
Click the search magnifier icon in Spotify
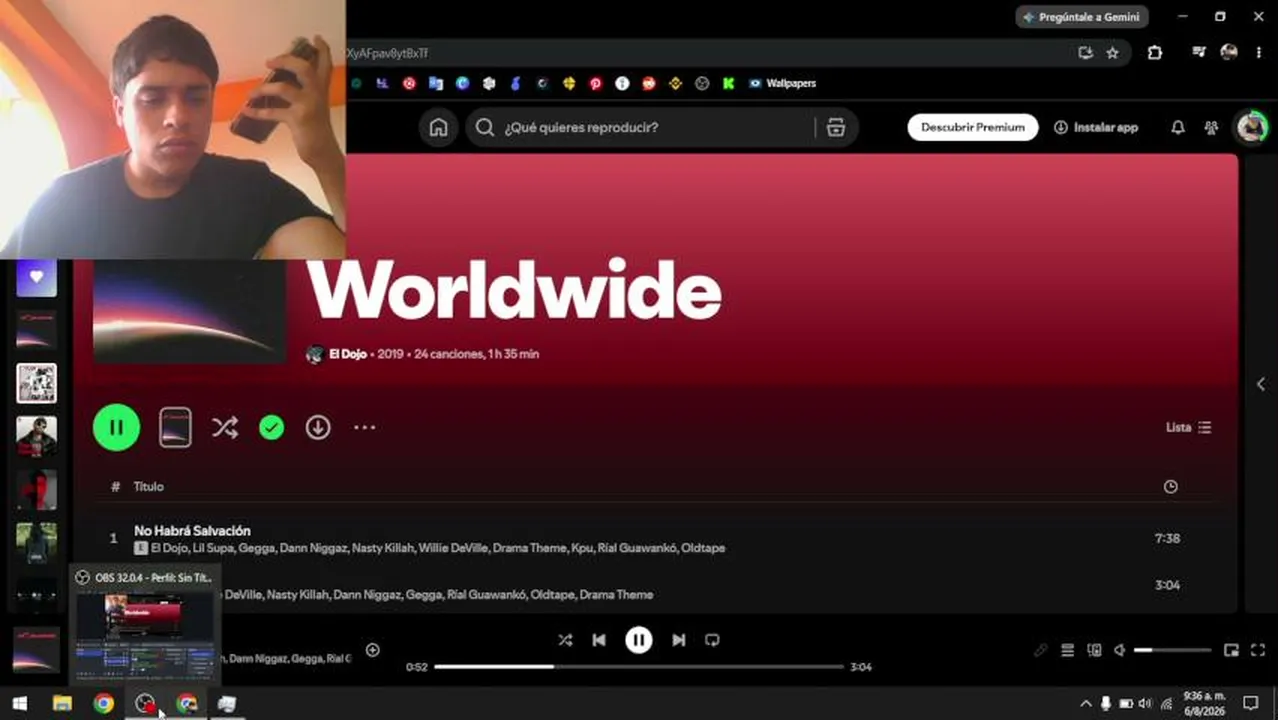[x=485, y=127]
